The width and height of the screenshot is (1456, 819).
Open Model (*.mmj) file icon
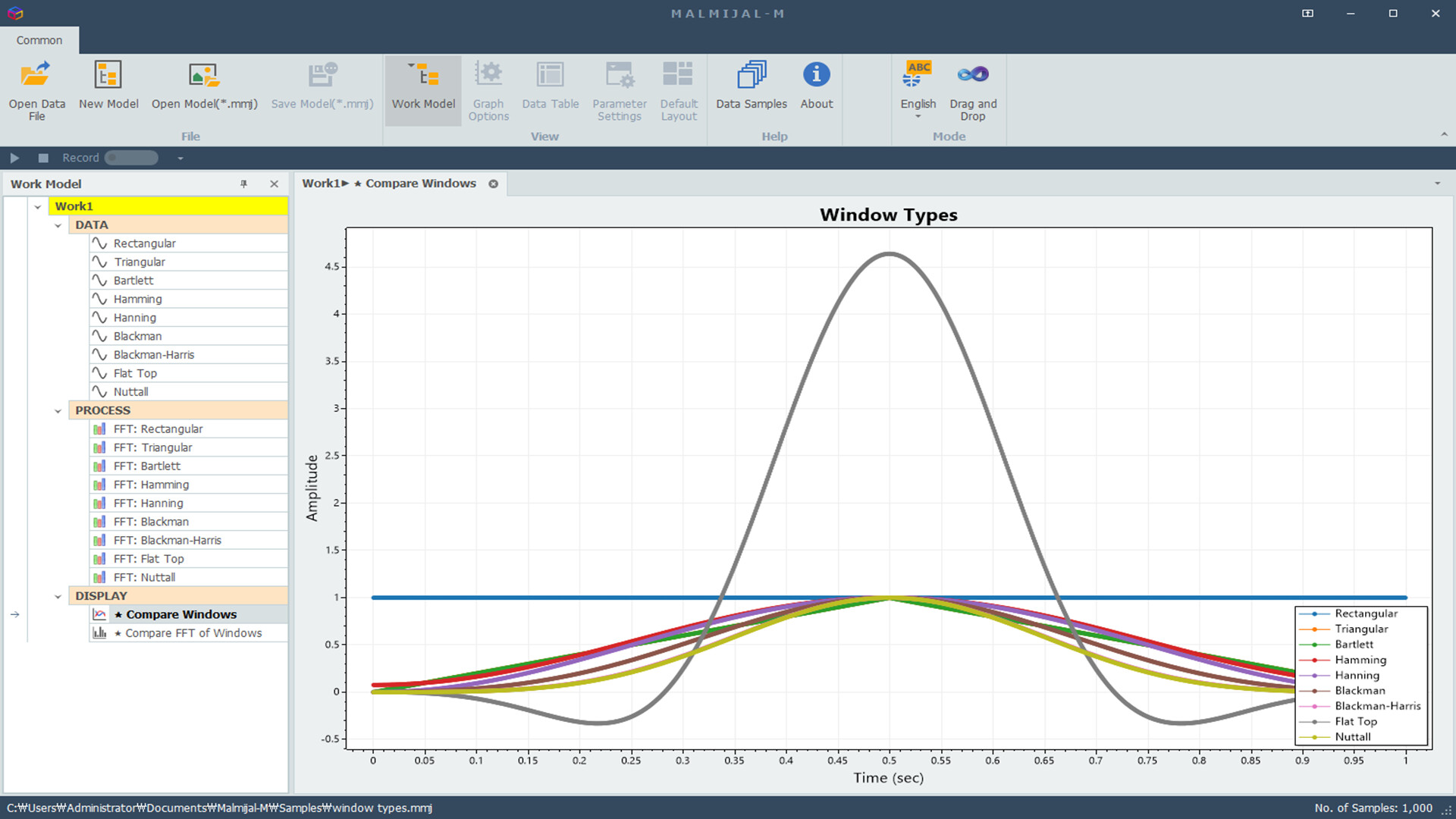coord(204,76)
